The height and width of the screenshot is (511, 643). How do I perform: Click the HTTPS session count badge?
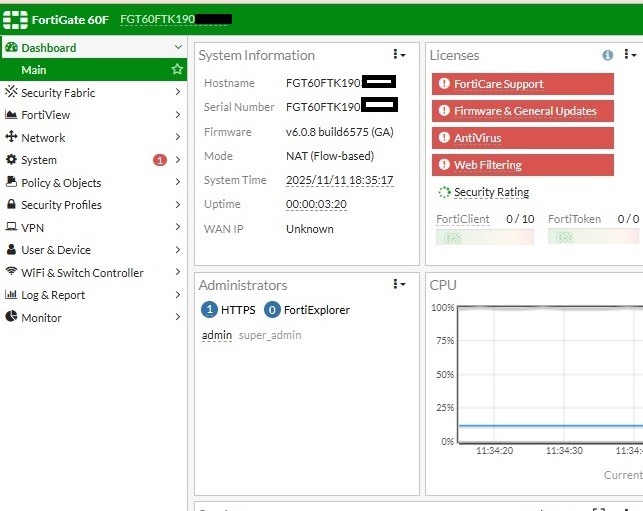[209, 310]
